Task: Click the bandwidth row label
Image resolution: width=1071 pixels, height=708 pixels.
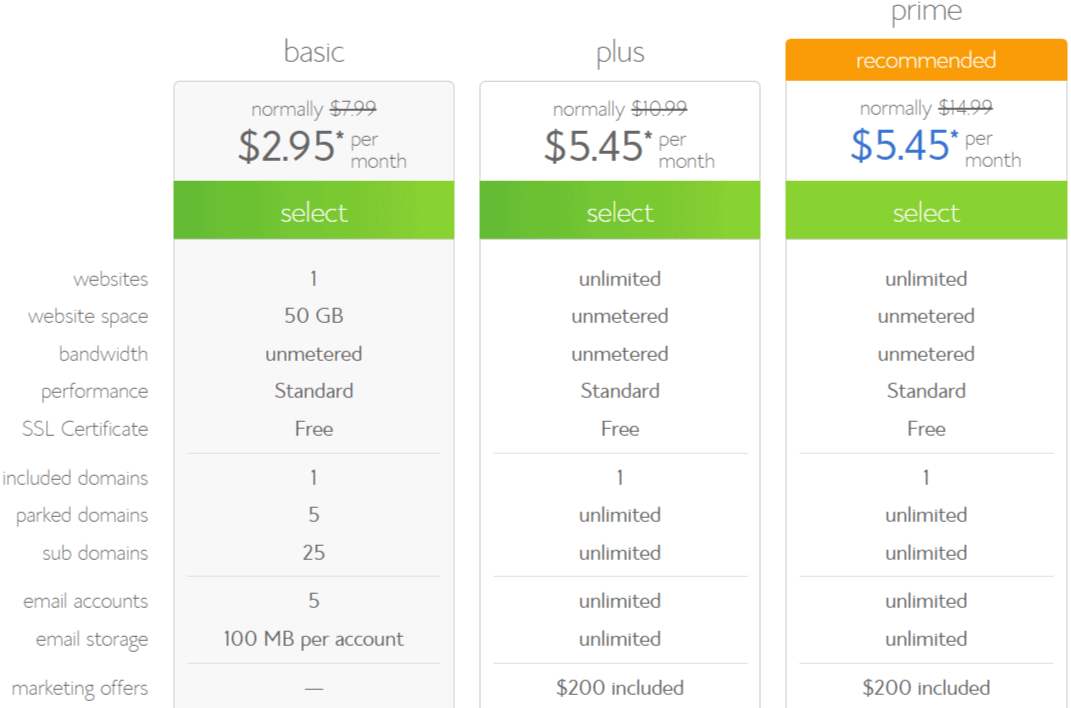Action: (x=103, y=354)
